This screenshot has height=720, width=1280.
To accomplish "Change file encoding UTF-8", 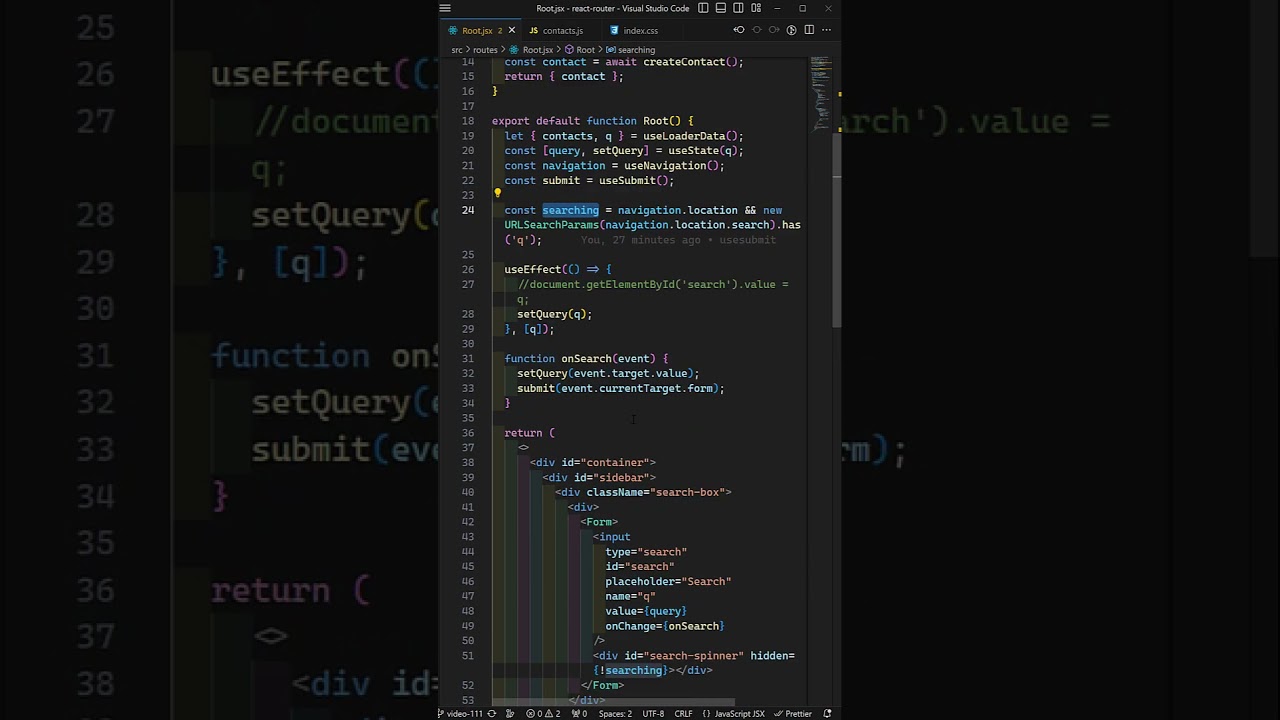I will pyautogui.click(x=653, y=714).
